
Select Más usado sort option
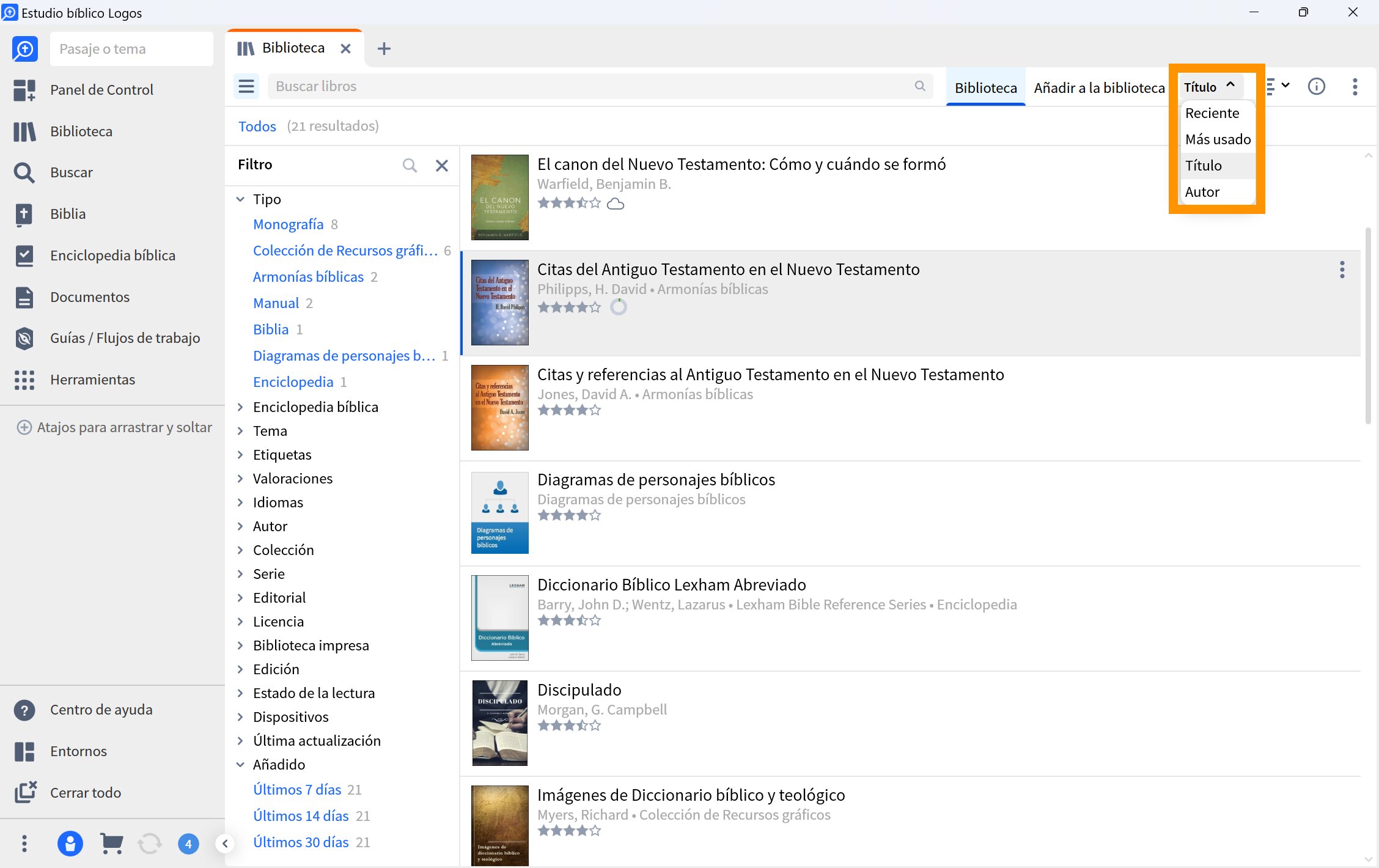1216,139
